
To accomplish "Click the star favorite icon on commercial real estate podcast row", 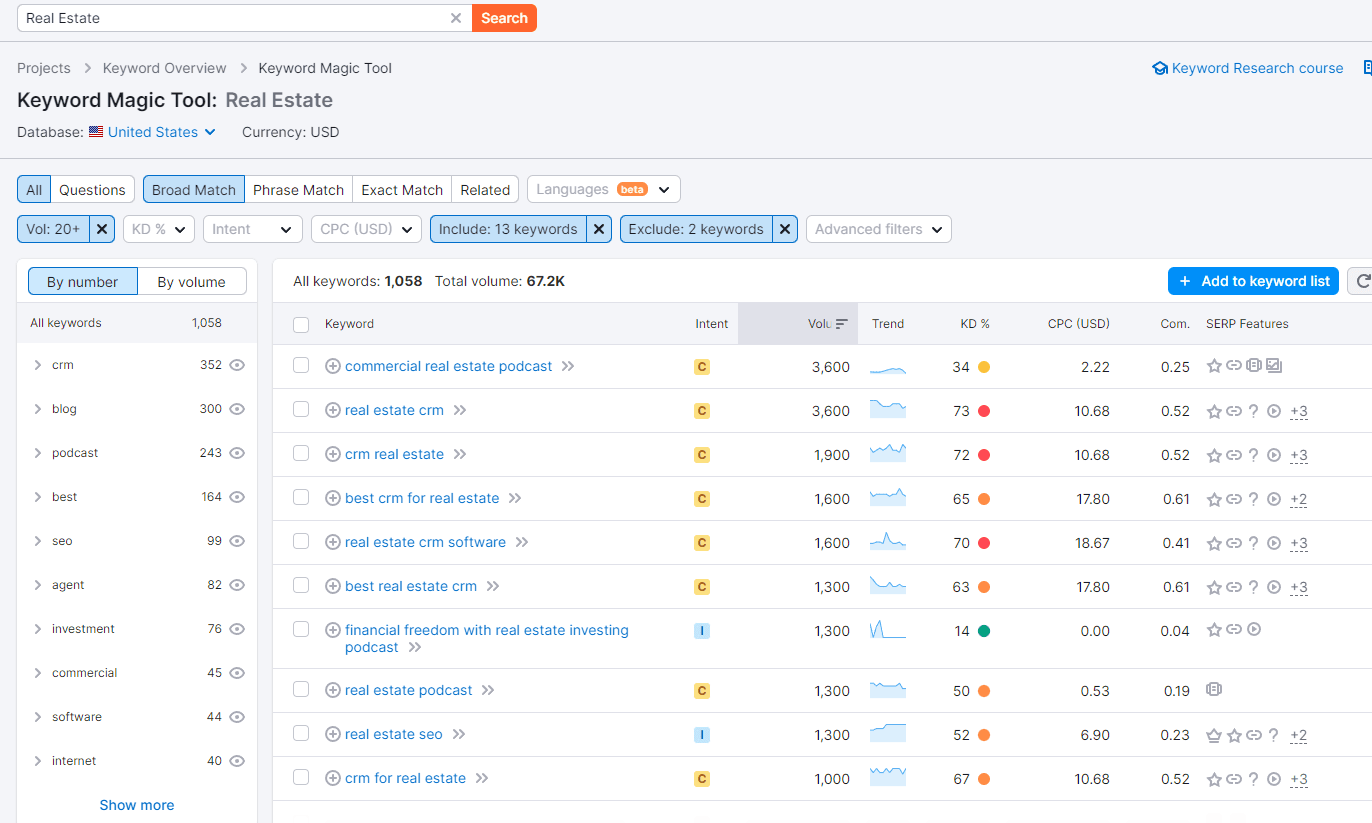I will 1213,365.
